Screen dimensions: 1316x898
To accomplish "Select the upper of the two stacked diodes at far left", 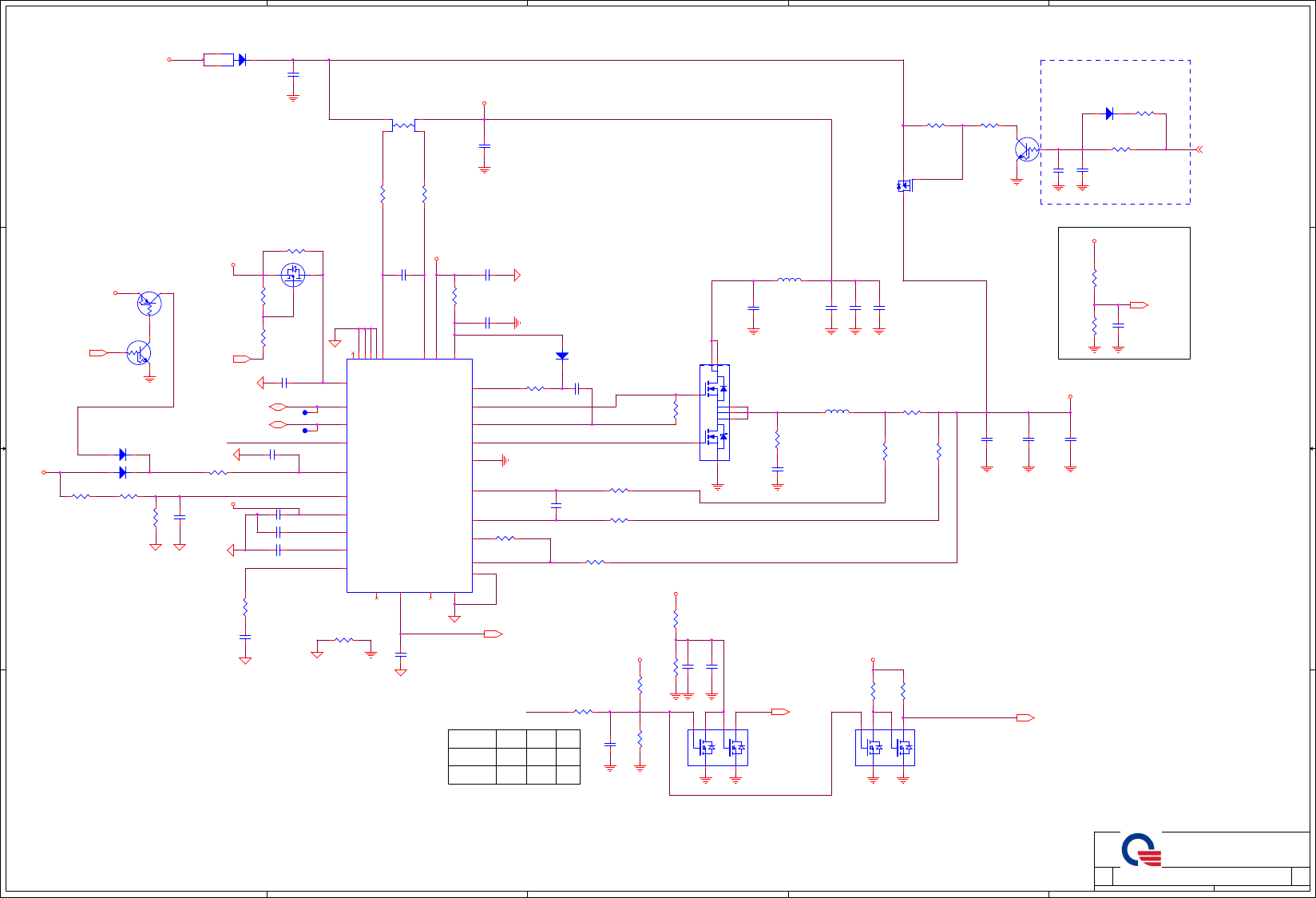I will coord(122,455).
